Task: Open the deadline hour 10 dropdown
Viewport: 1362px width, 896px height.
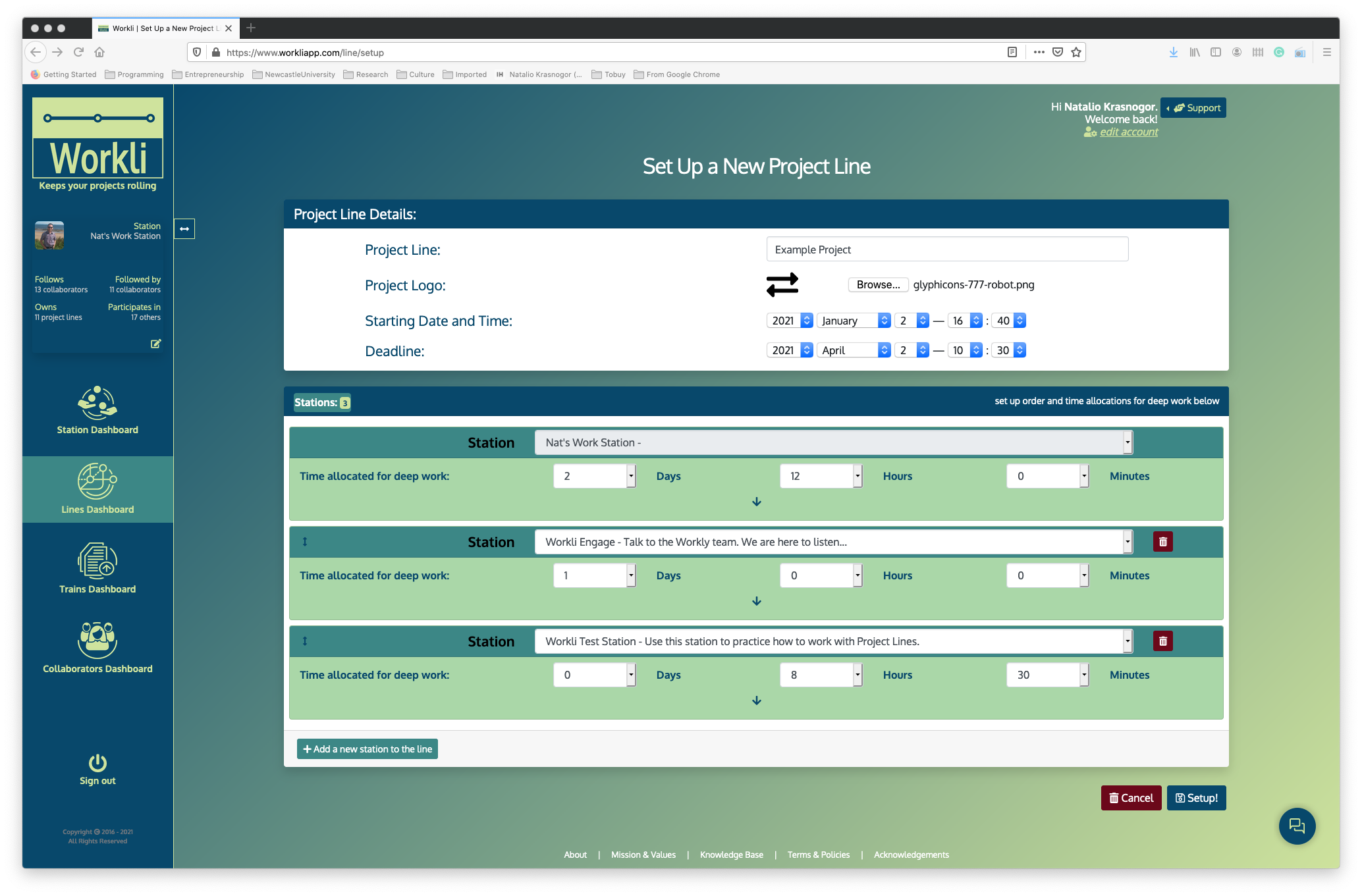Action: click(965, 350)
